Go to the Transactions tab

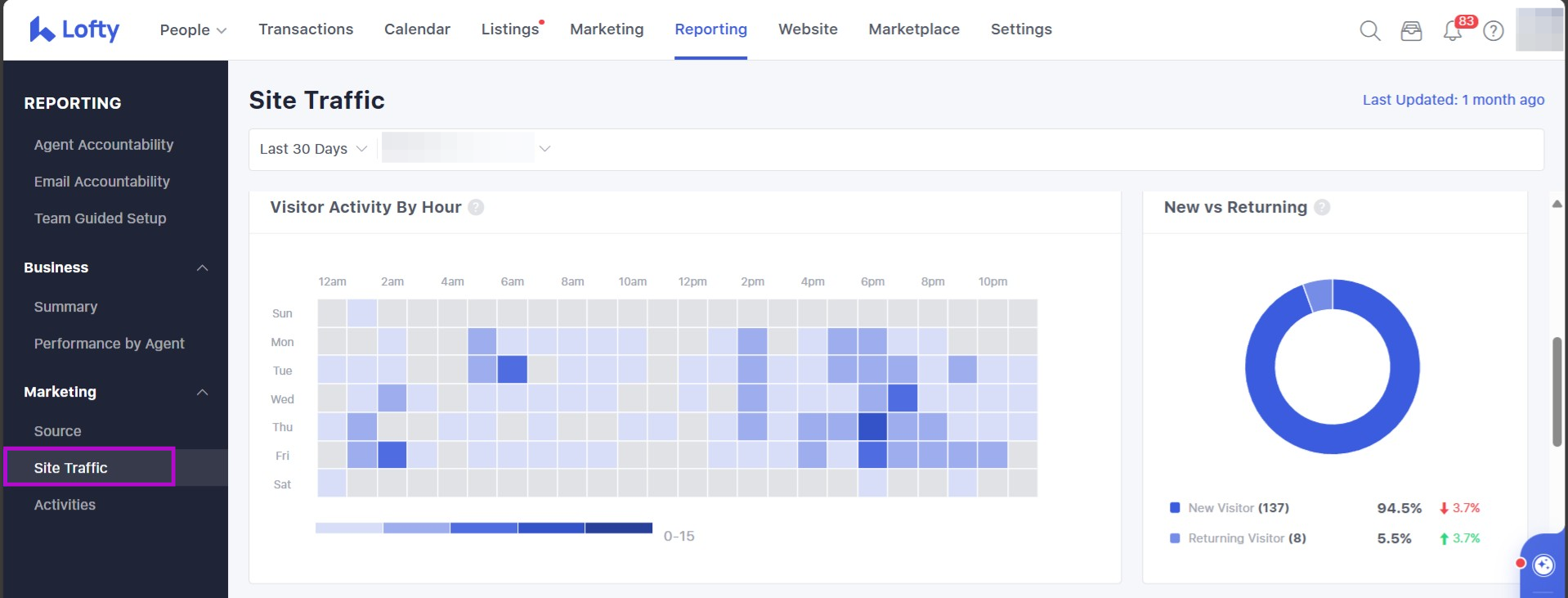[306, 29]
